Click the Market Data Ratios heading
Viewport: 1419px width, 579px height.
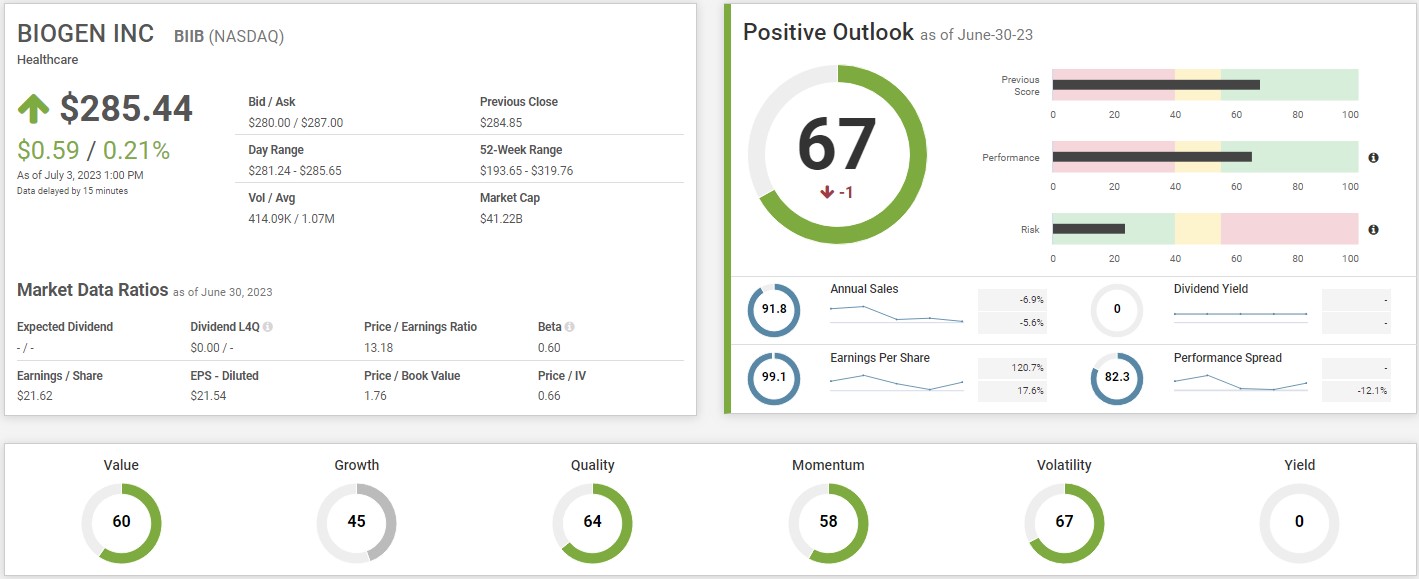[x=92, y=290]
